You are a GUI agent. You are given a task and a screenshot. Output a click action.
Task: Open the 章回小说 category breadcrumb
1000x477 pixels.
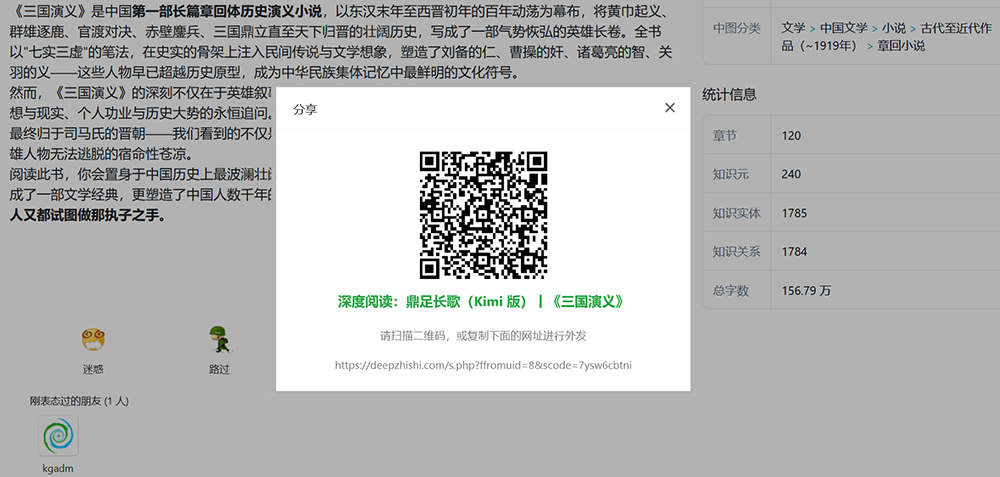pos(901,46)
